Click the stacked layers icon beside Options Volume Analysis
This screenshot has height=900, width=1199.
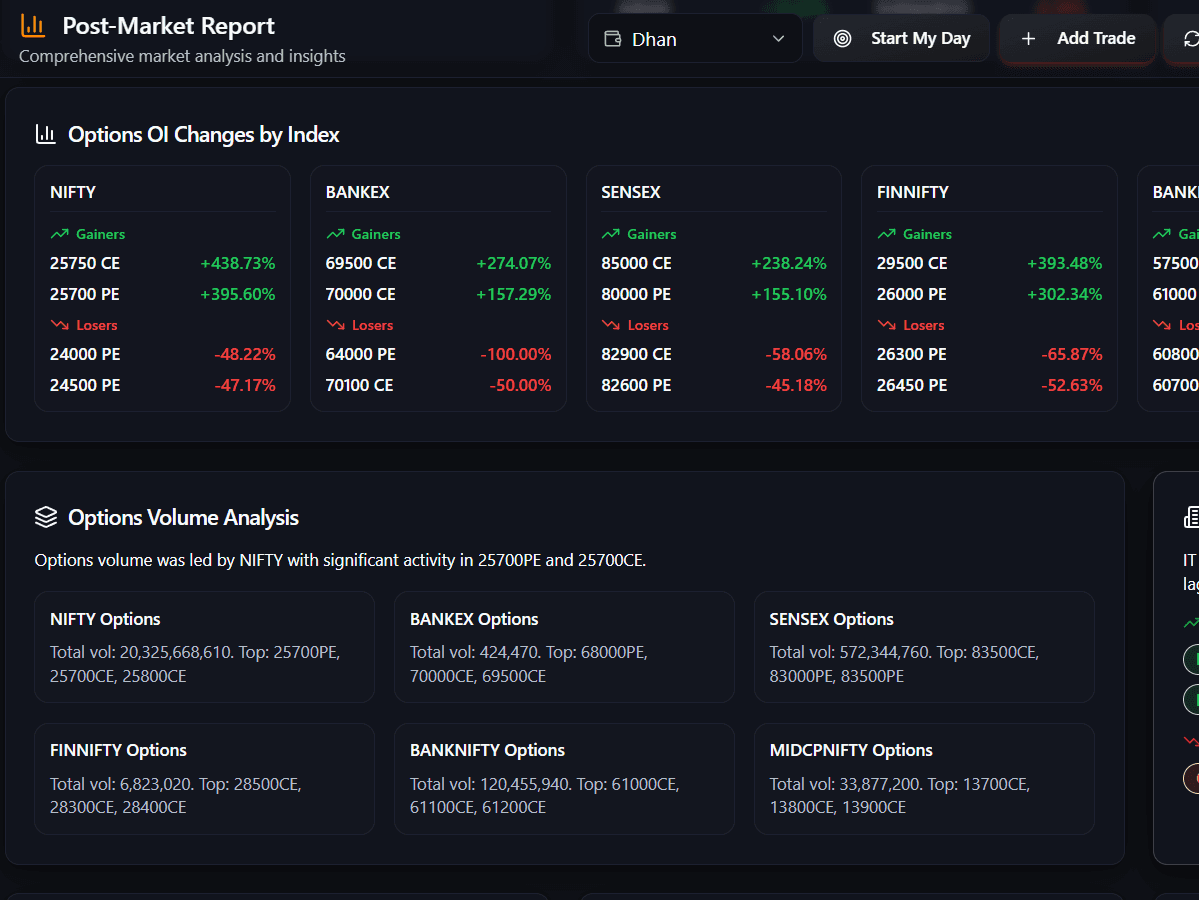(x=45, y=517)
